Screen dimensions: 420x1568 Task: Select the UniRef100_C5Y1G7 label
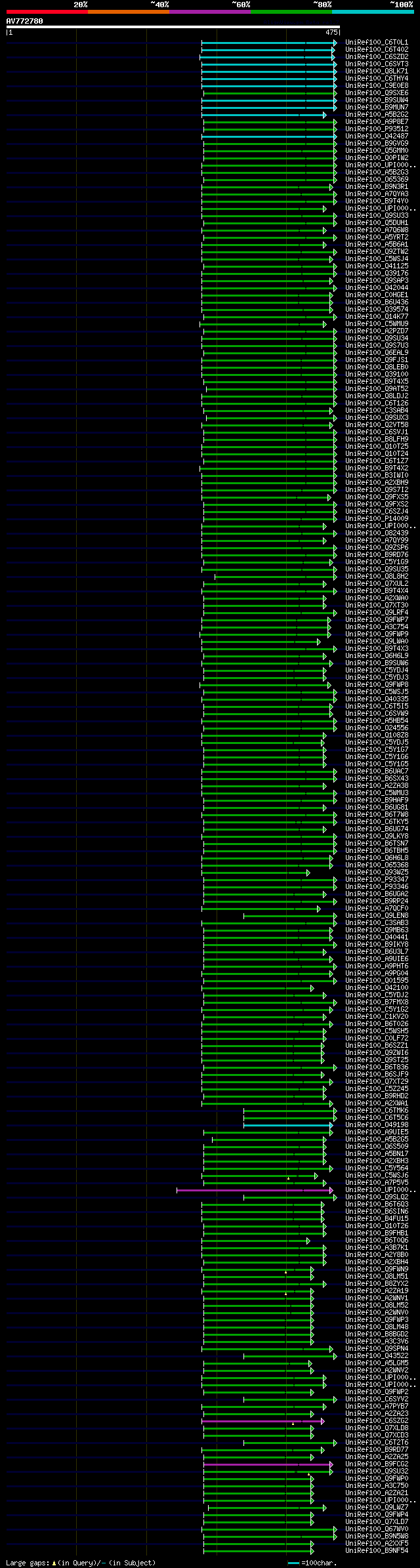point(377,749)
